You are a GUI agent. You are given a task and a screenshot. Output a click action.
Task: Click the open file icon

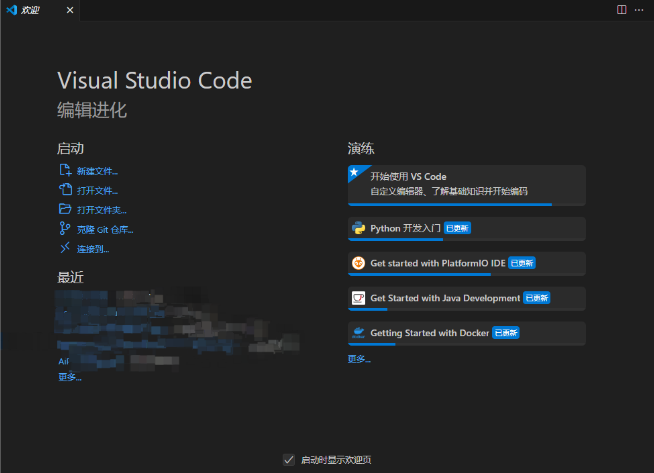click(65, 189)
